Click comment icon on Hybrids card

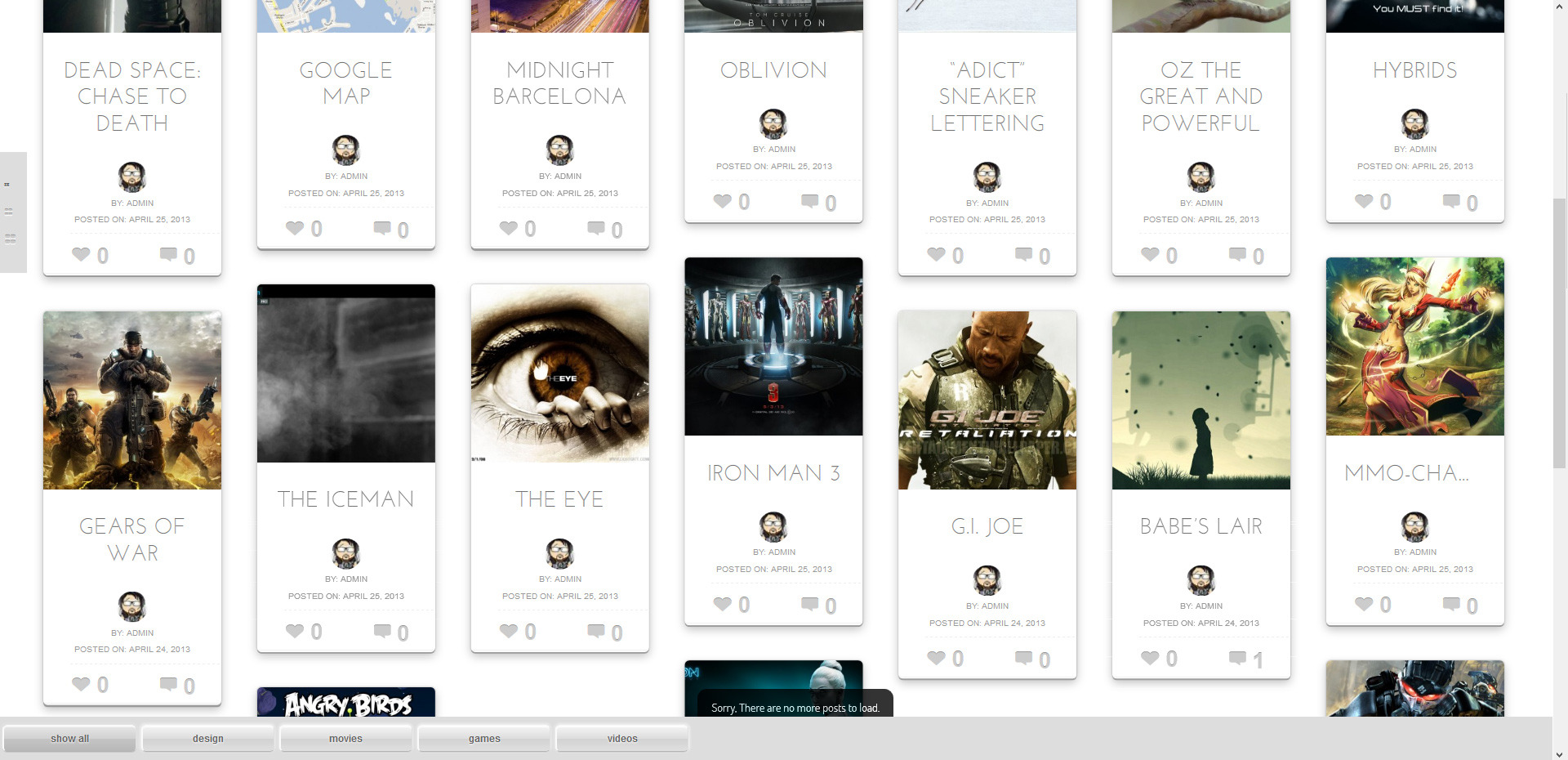pyautogui.click(x=1452, y=201)
